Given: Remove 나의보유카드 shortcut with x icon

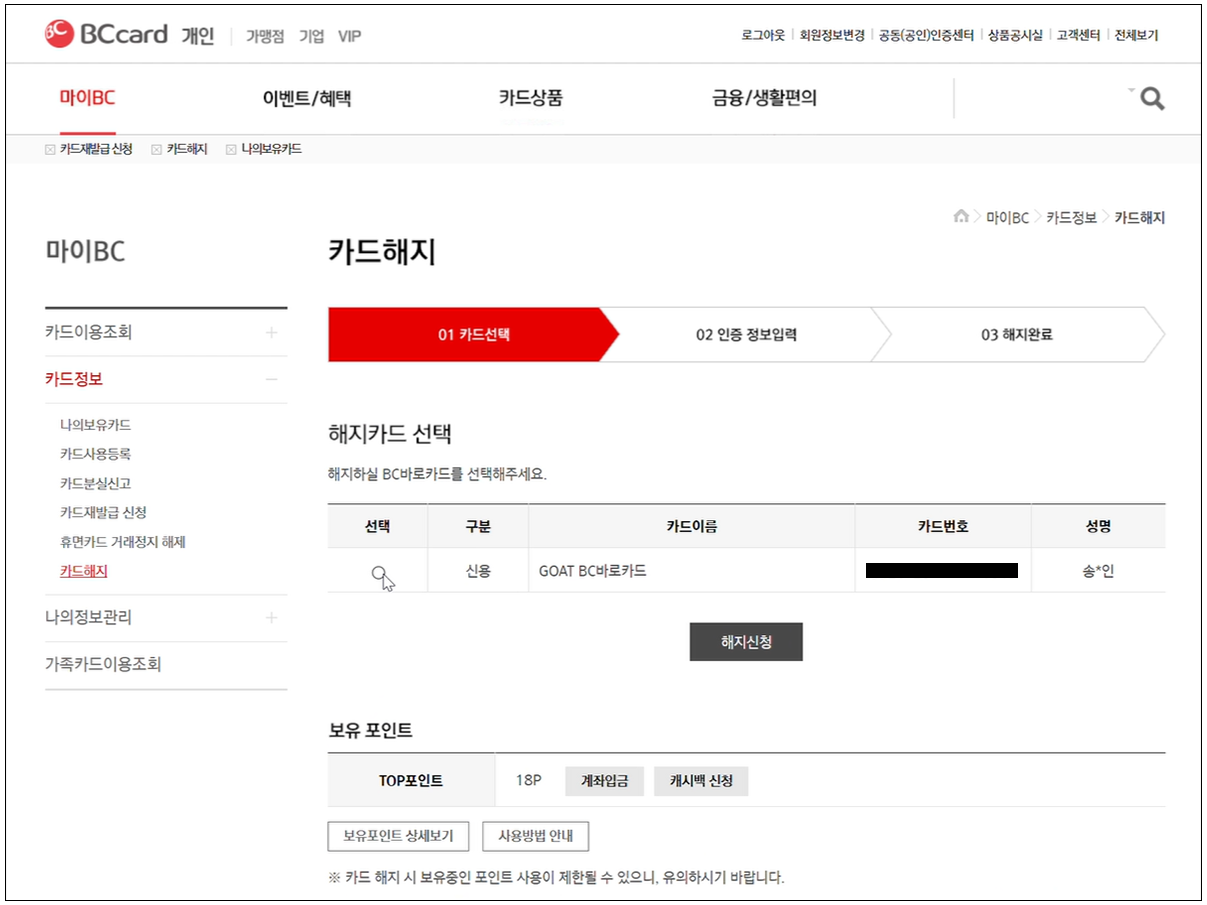Looking at the screenshot, I should (231, 150).
